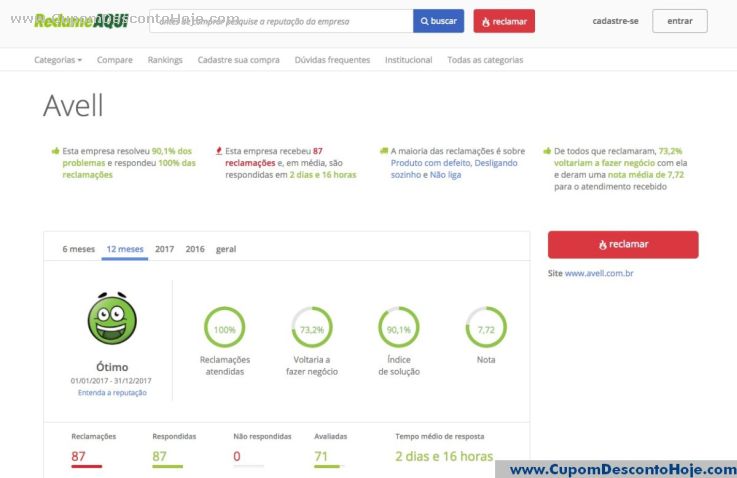
Task: Select the 12 meses tab
Action: pyautogui.click(x=125, y=249)
